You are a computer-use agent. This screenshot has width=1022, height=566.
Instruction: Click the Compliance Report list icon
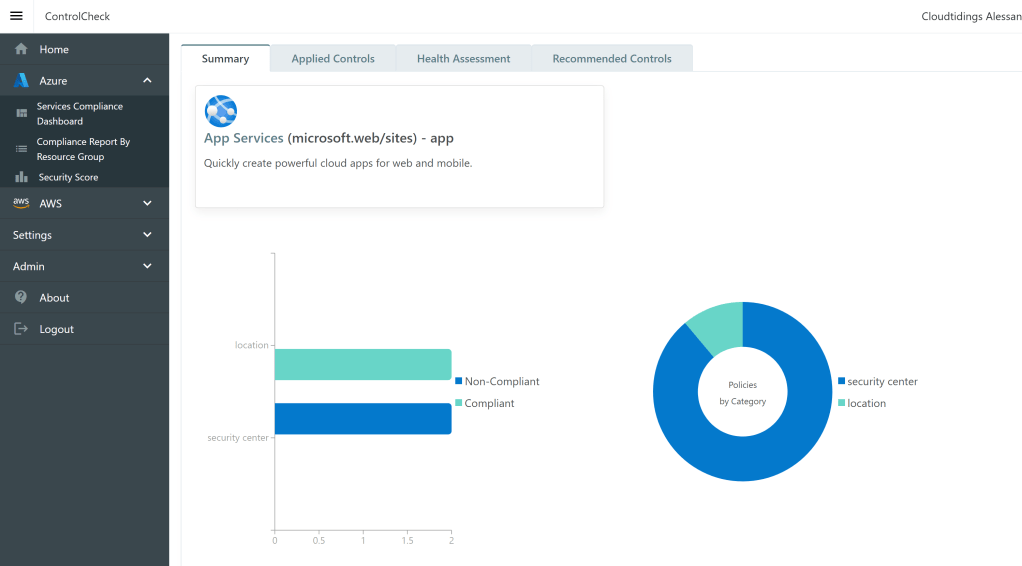point(21,149)
